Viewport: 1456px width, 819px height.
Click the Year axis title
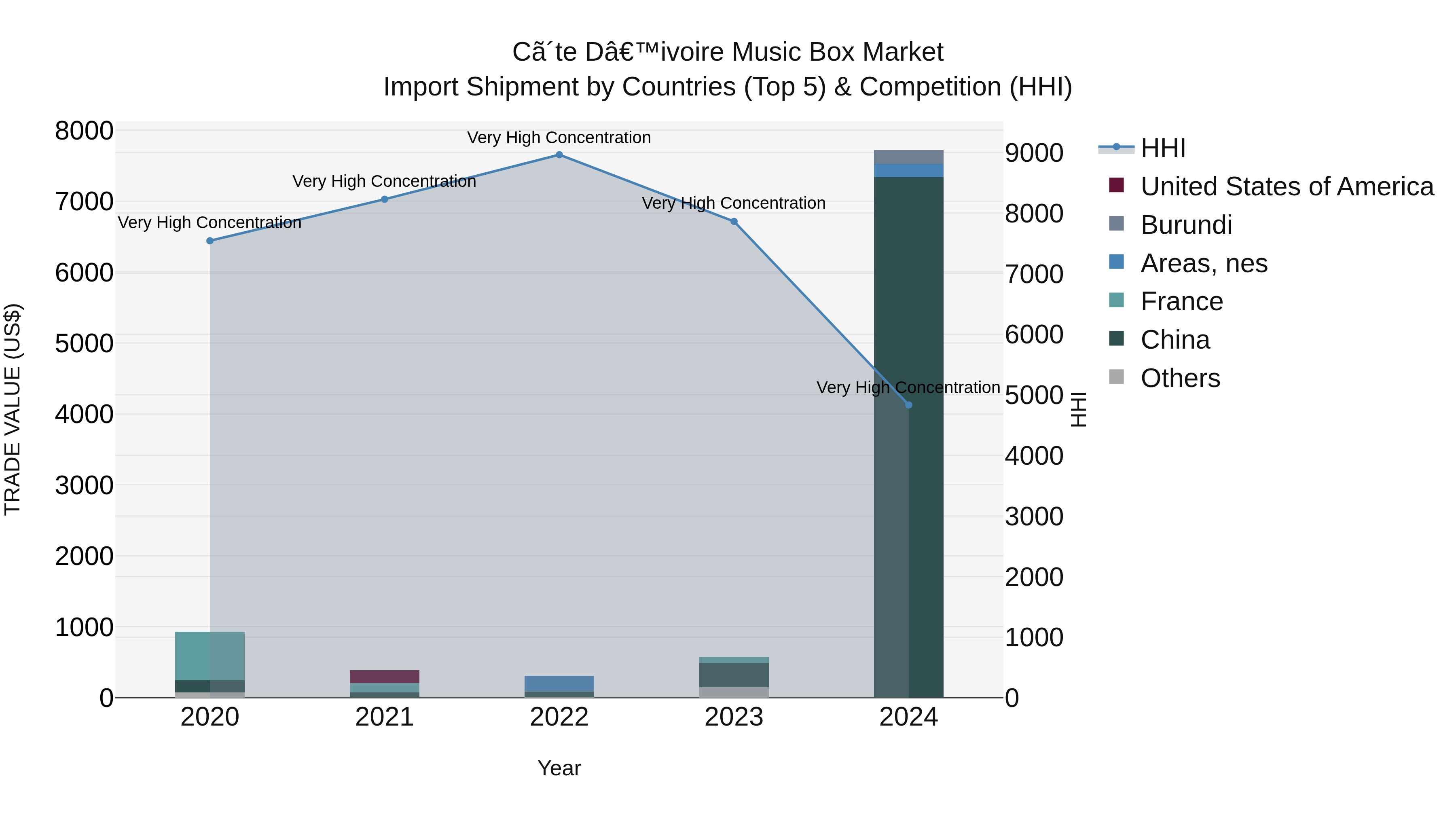pyautogui.click(x=559, y=768)
